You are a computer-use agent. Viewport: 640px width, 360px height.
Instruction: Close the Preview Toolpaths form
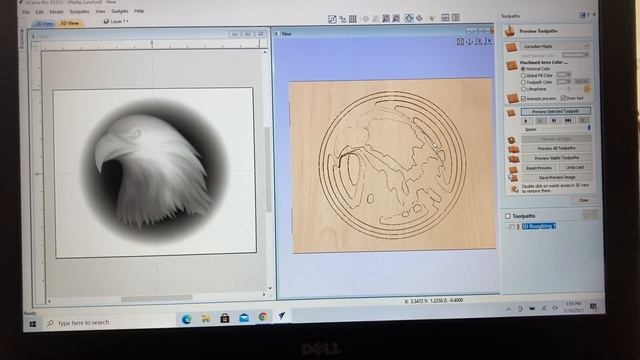pyautogui.click(x=584, y=200)
